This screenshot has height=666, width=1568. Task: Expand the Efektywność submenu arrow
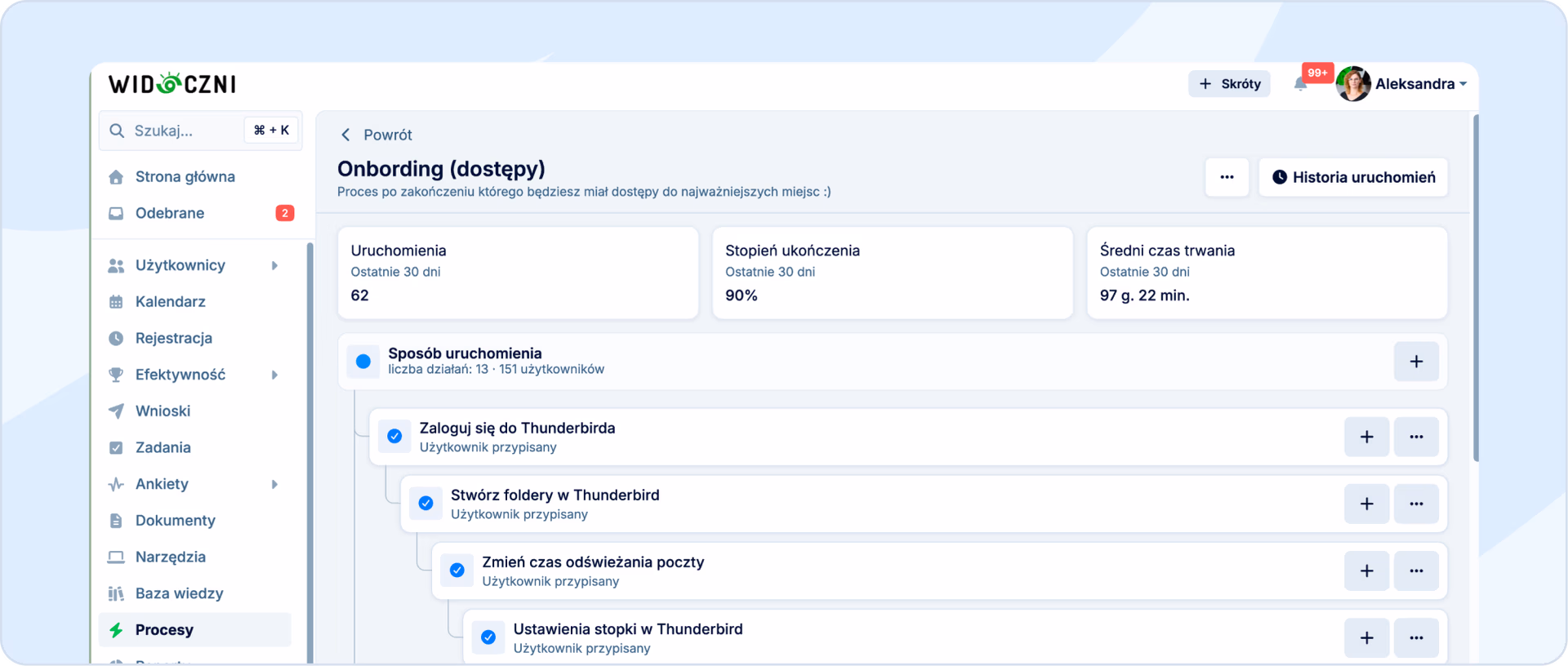[x=275, y=375]
